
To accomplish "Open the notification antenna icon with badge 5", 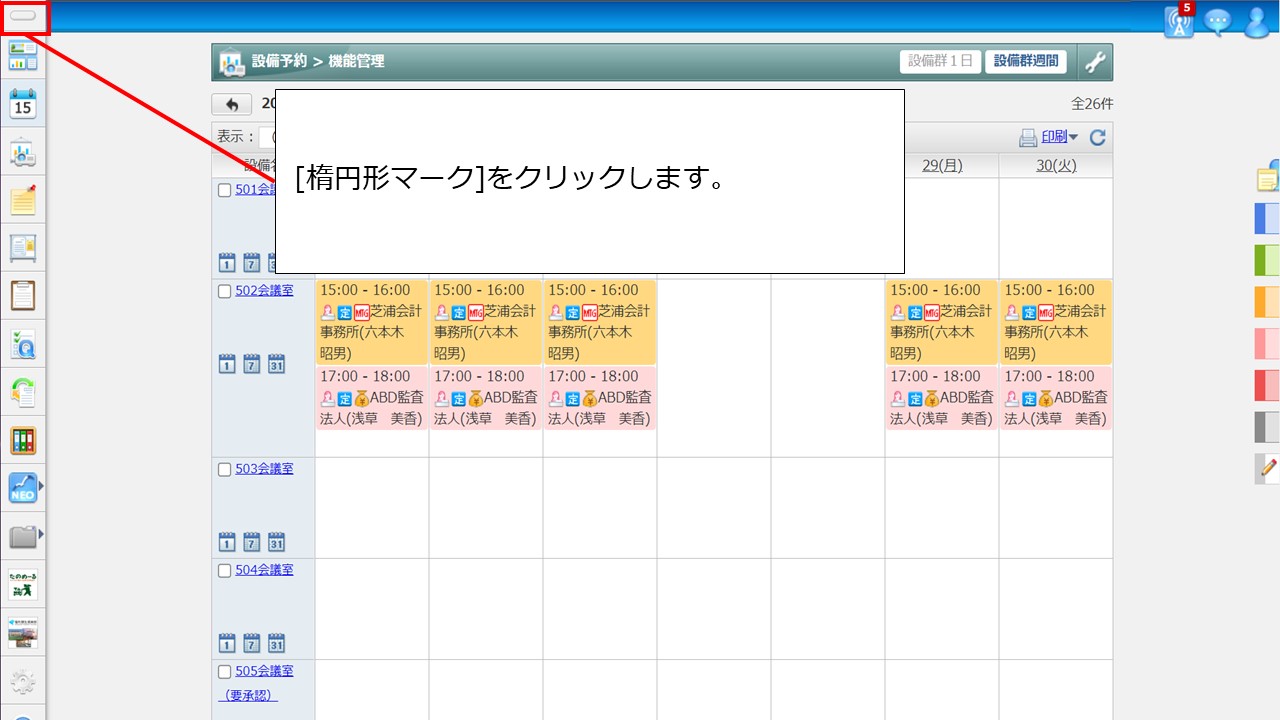I will coord(1179,22).
